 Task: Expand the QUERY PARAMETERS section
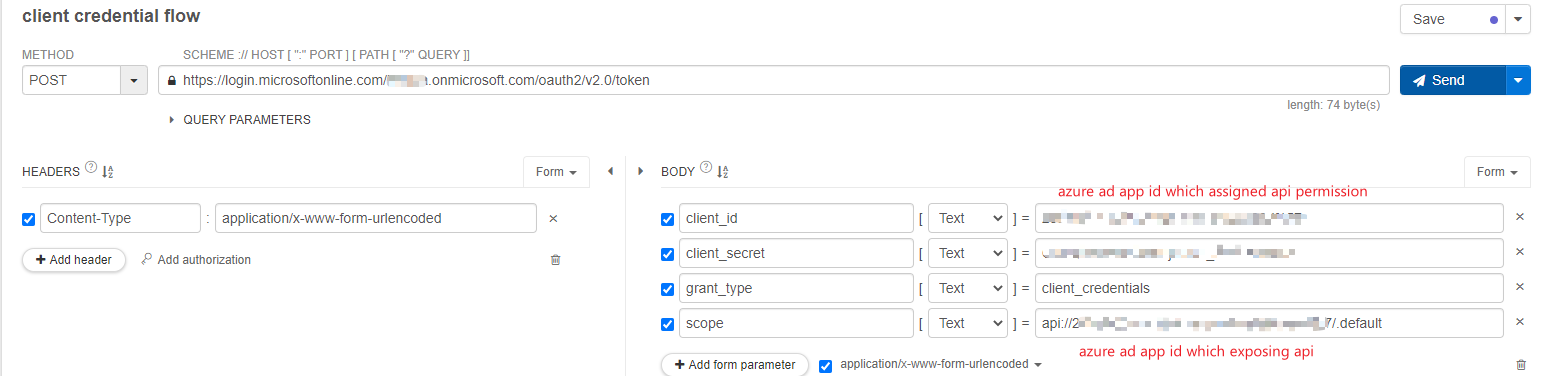(x=241, y=120)
